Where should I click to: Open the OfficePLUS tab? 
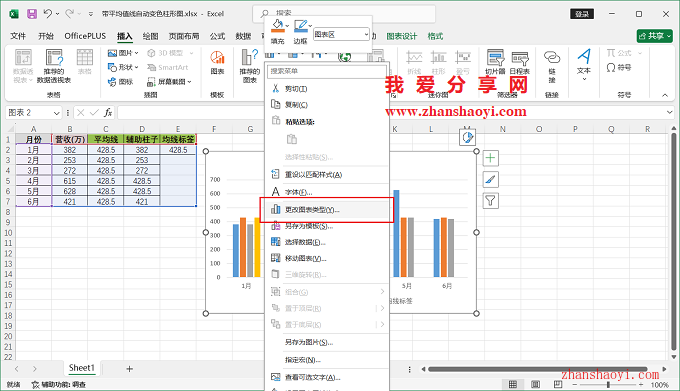pyautogui.click(x=85, y=36)
